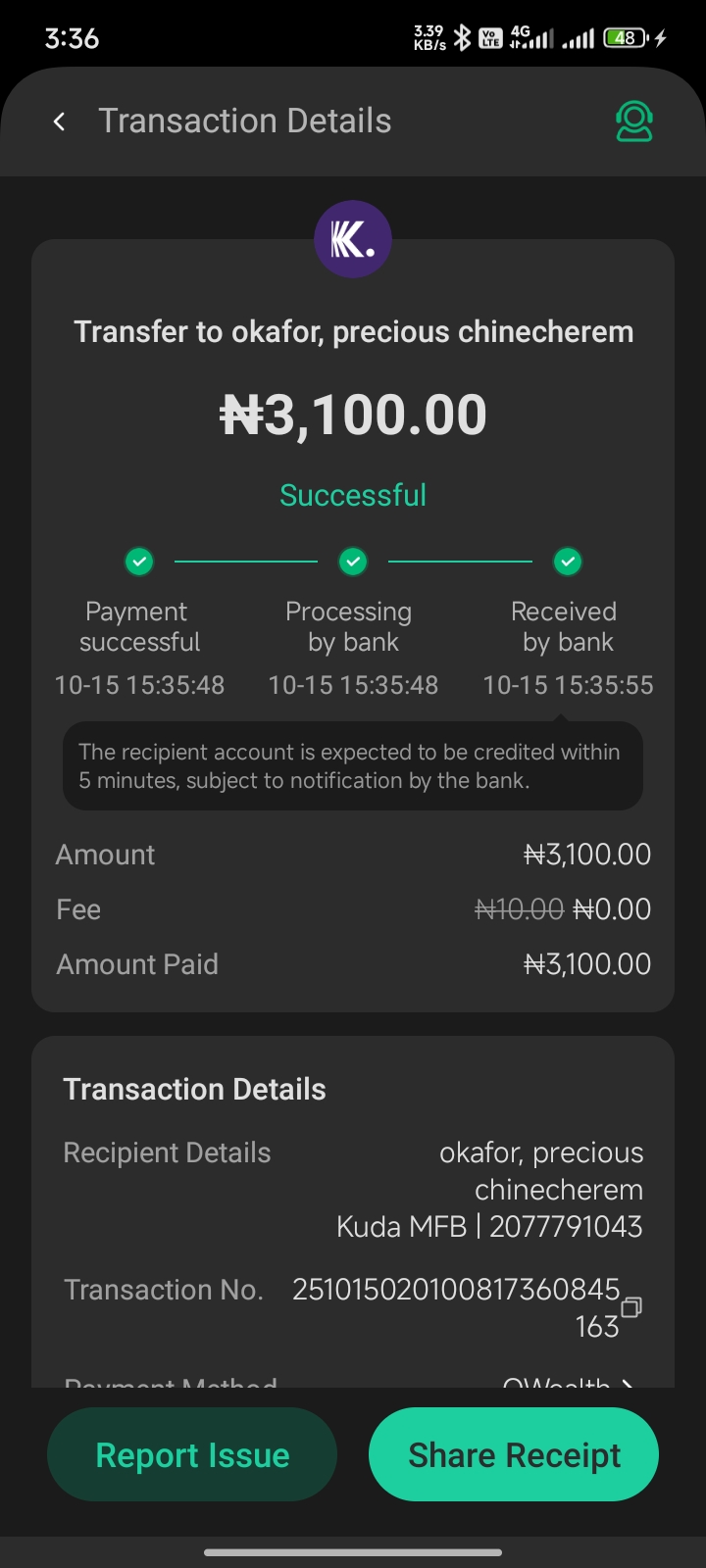
Task: Tap the Kuda bank logo
Action: click(x=353, y=239)
